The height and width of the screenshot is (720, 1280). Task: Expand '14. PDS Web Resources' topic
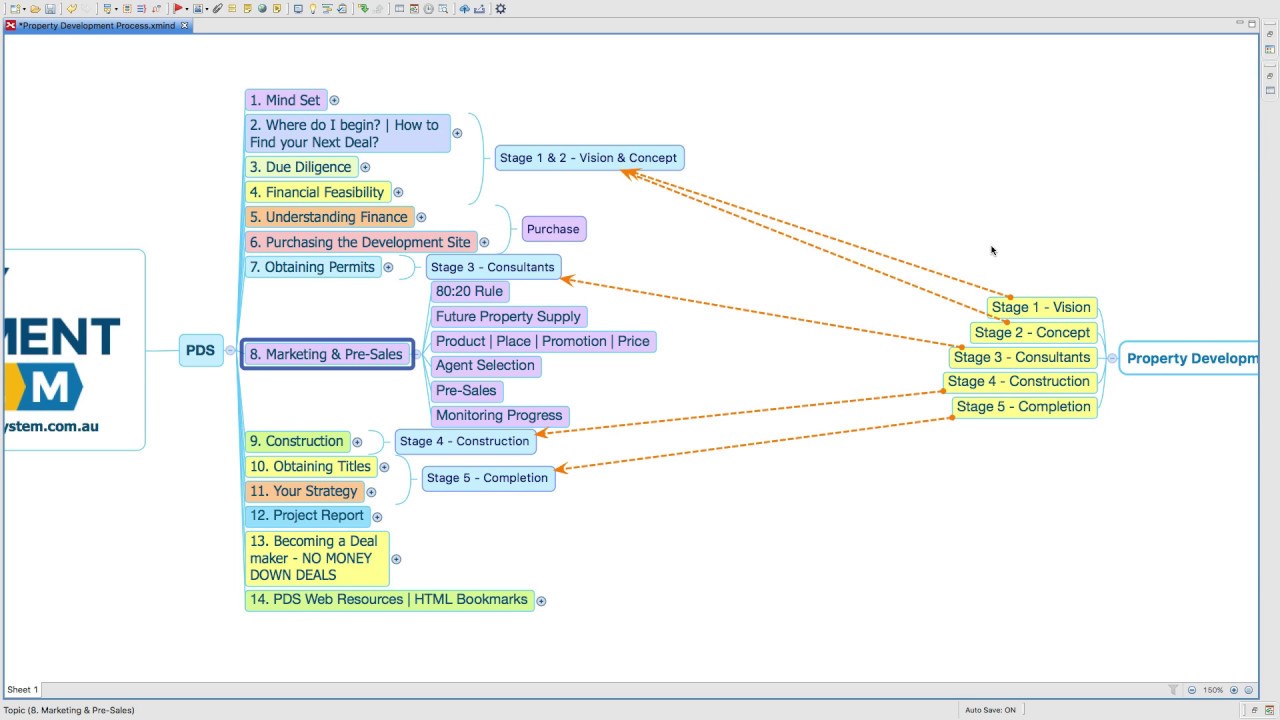coord(541,601)
